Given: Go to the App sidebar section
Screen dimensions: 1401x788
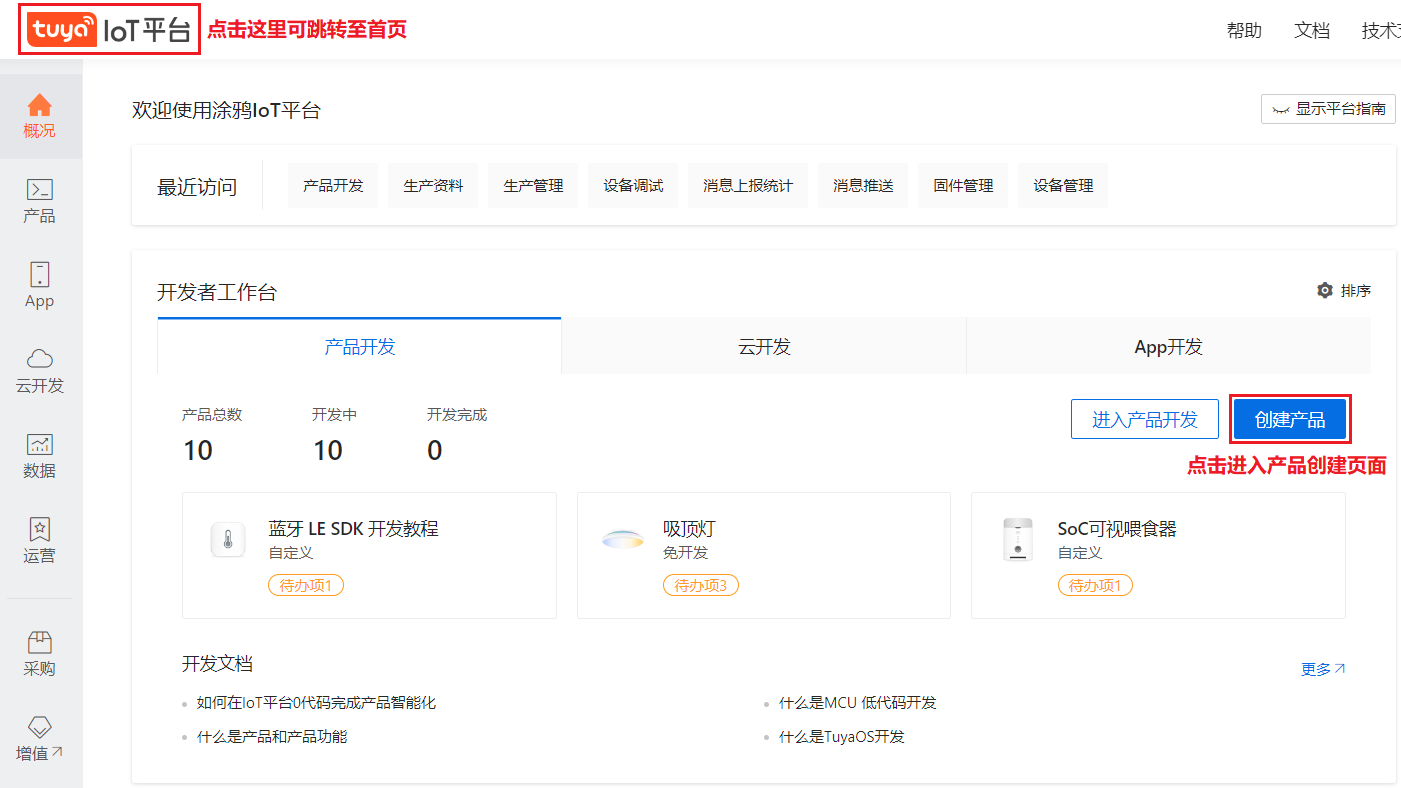Looking at the screenshot, I should click(x=40, y=286).
